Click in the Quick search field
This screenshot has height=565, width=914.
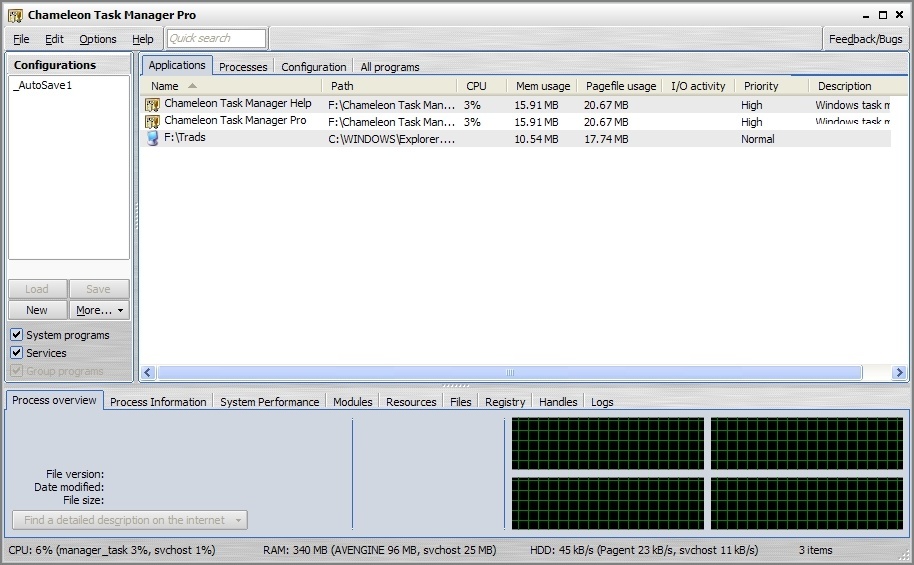[x=216, y=38]
